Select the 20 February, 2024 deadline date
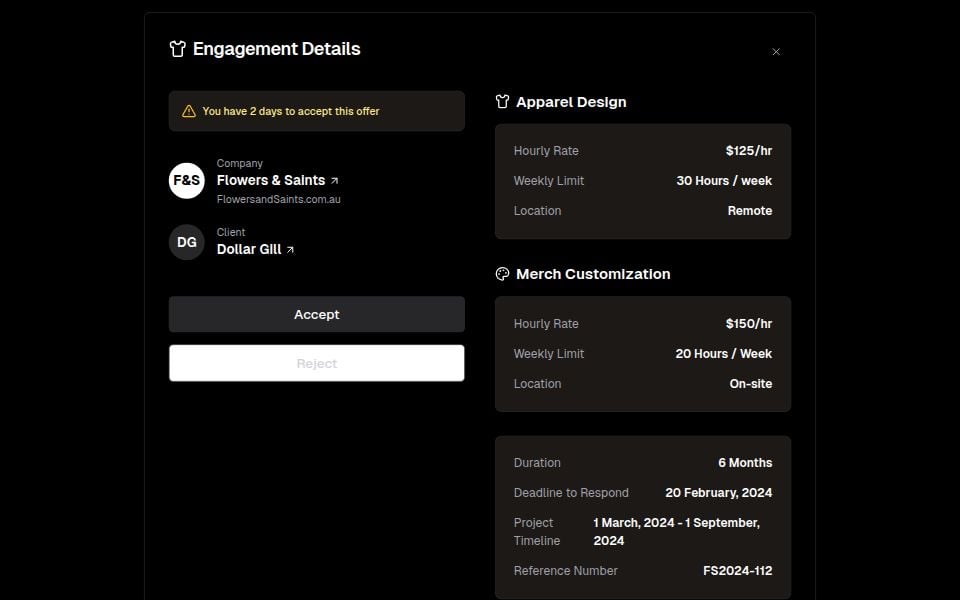The height and width of the screenshot is (600, 960). pos(718,493)
